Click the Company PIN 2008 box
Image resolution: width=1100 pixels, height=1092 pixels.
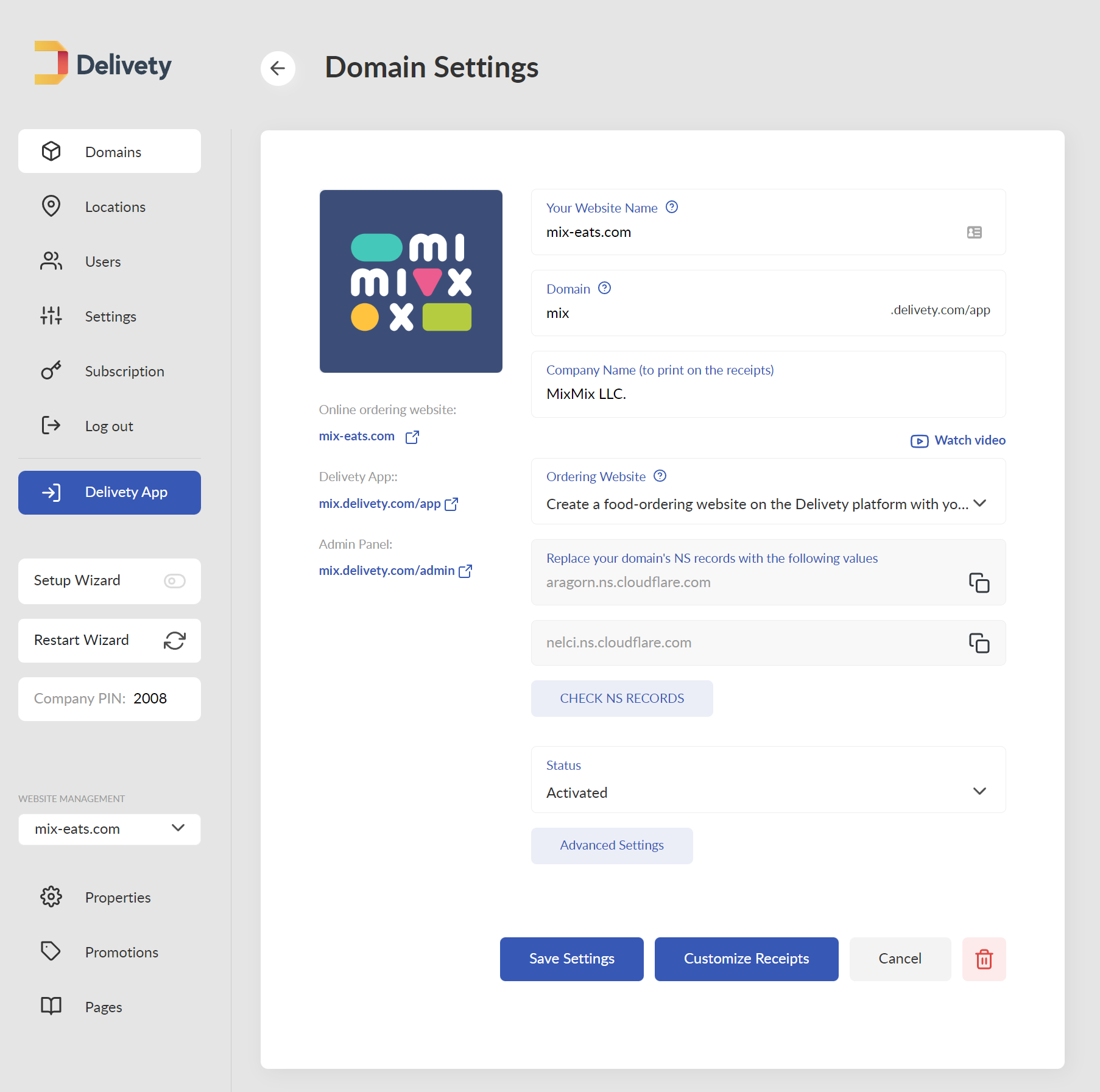pyautogui.click(x=110, y=699)
